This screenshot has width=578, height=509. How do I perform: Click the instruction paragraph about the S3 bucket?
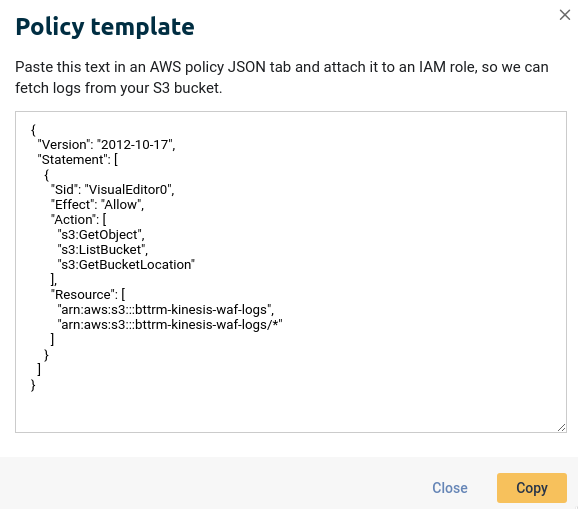tap(282, 77)
